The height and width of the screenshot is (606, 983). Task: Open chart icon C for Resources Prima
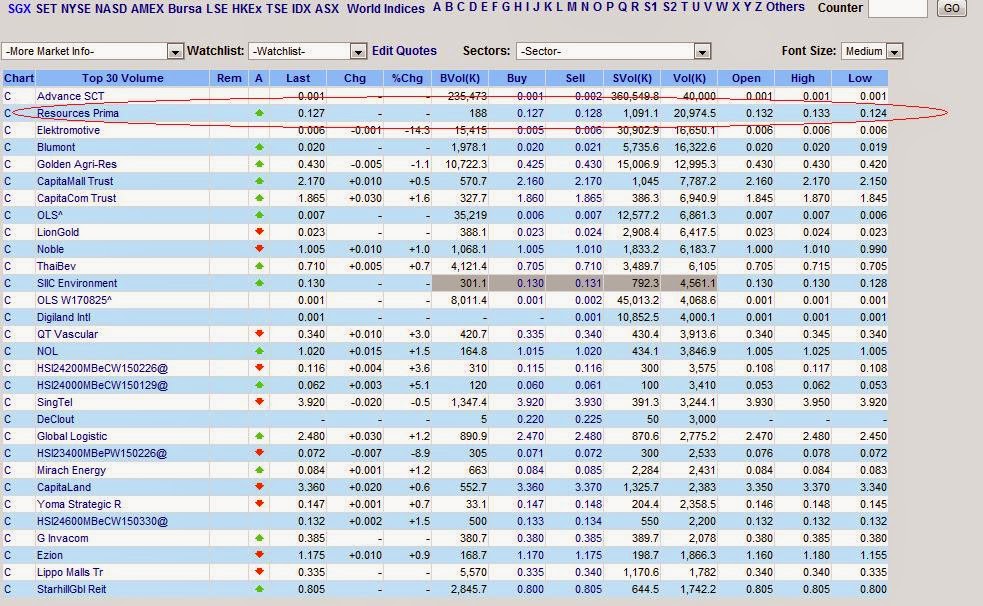point(8,113)
